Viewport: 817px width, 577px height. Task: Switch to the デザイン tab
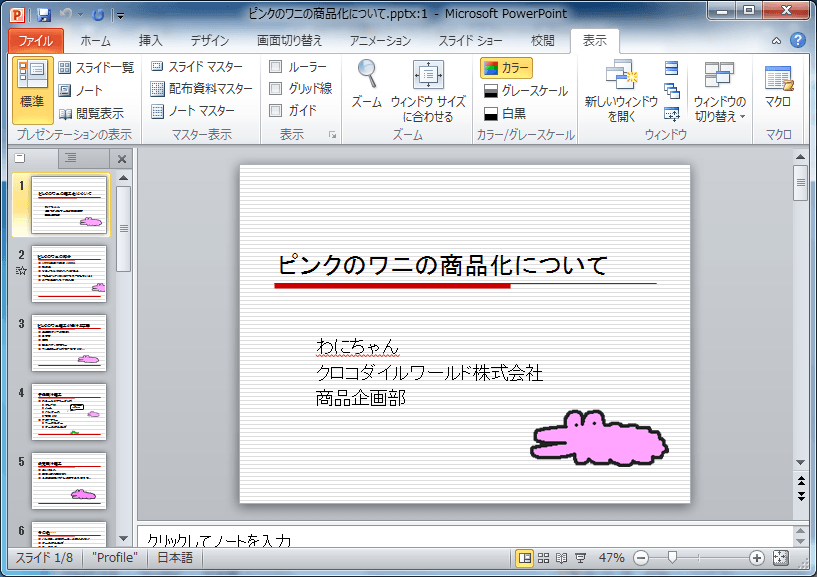pyautogui.click(x=209, y=41)
